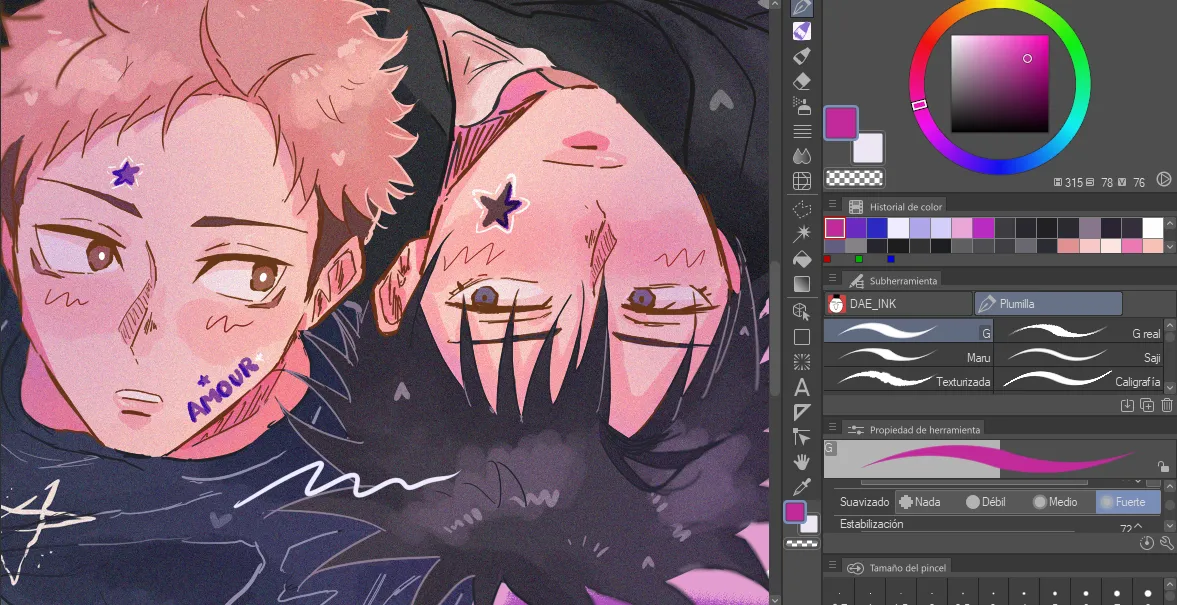The height and width of the screenshot is (605, 1177).
Task: Select the Saturated lines burst tool
Action: [802, 362]
